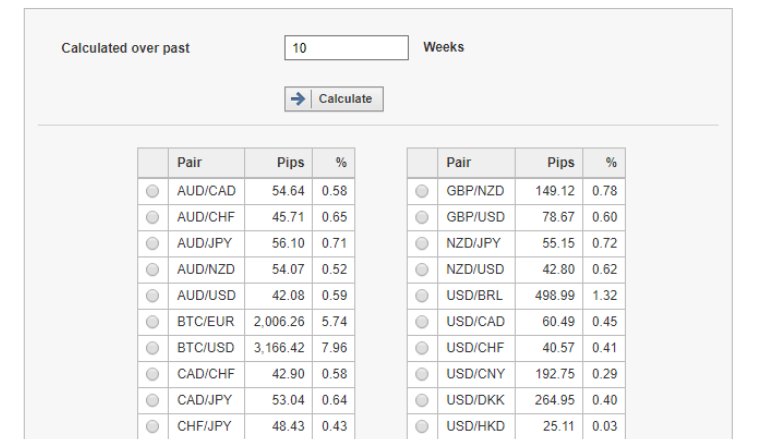Click the blue arrow icon beside Calculate
The width and height of the screenshot is (762, 445).
(297, 99)
